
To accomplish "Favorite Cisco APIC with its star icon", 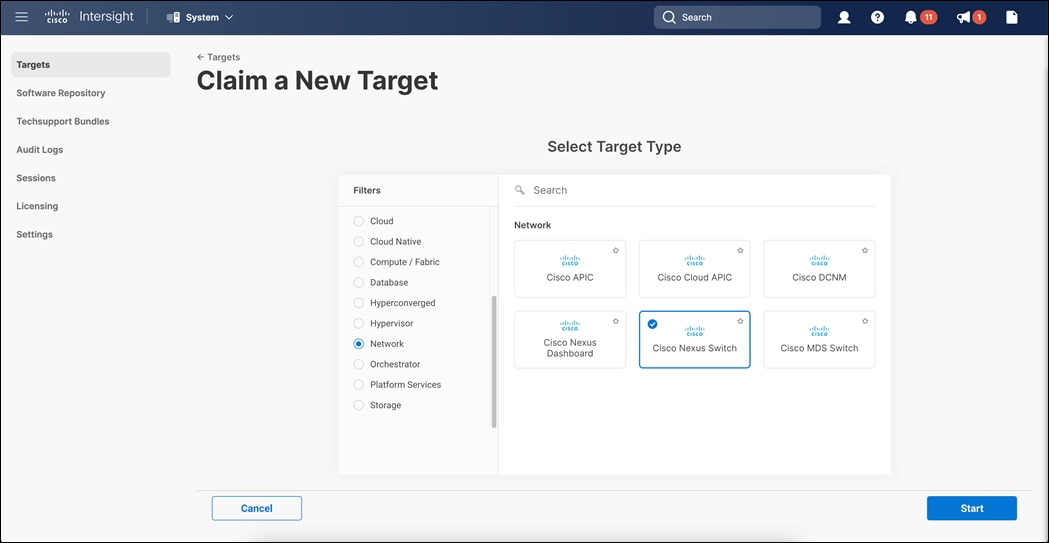I will [616, 250].
